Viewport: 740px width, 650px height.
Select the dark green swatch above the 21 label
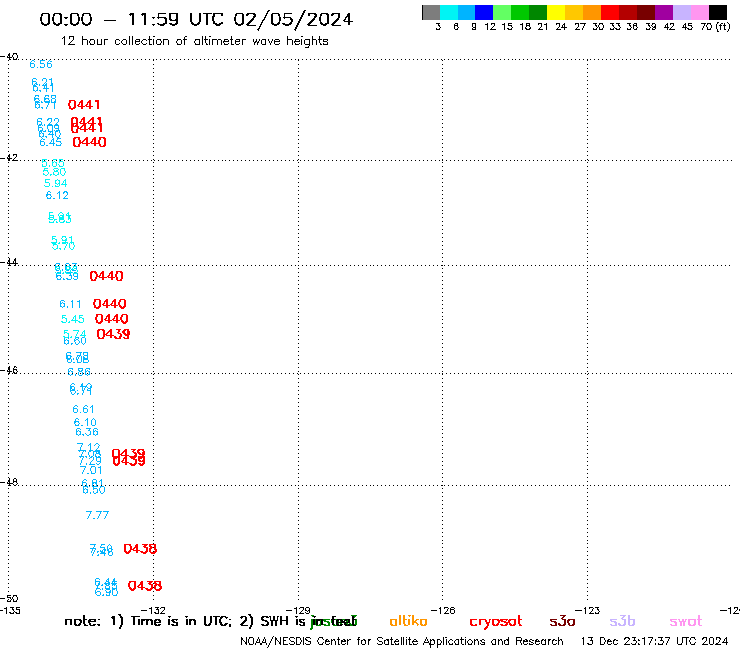point(538,12)
